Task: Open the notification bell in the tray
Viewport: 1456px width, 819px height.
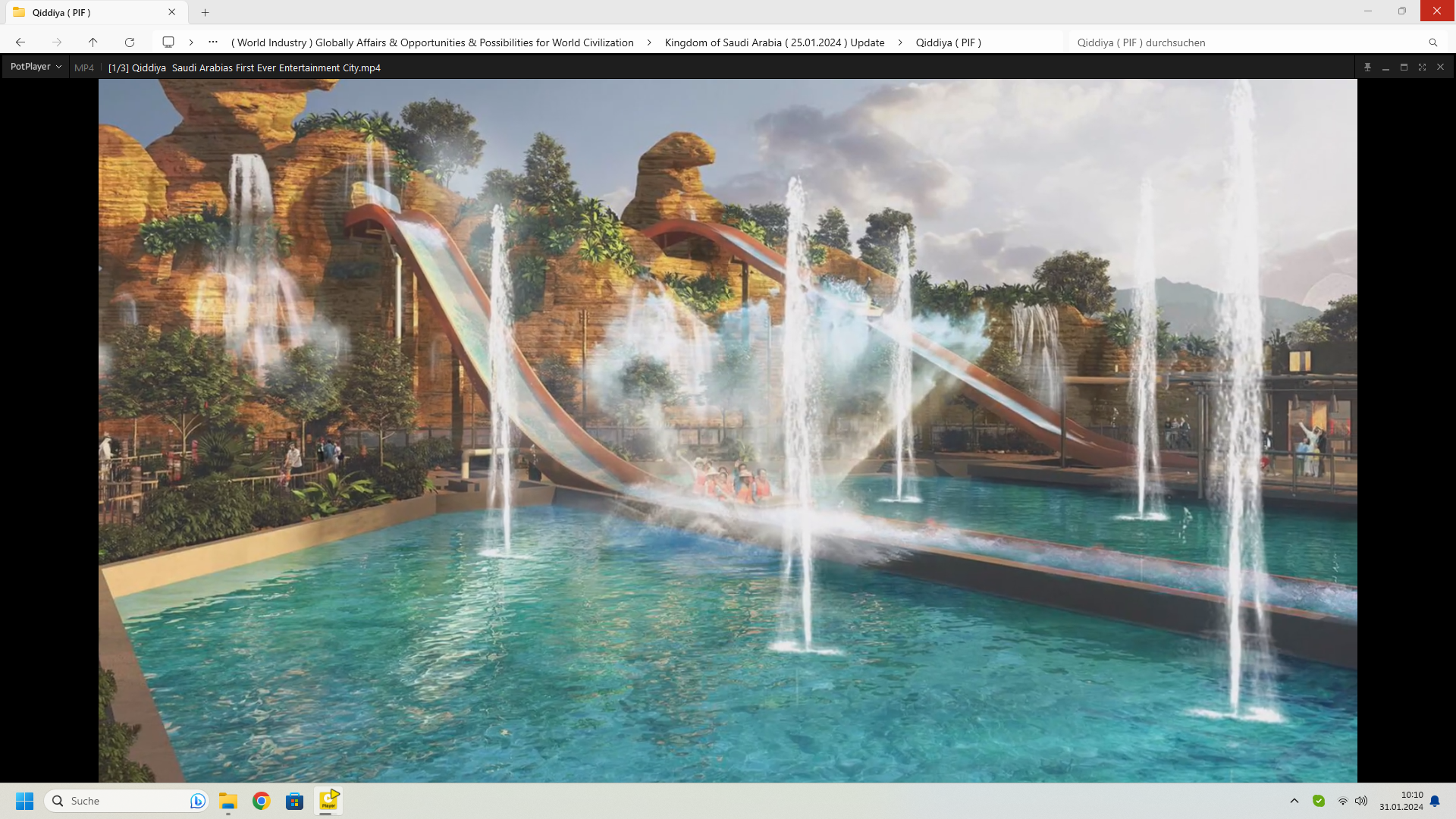Action: point(1435,801)
